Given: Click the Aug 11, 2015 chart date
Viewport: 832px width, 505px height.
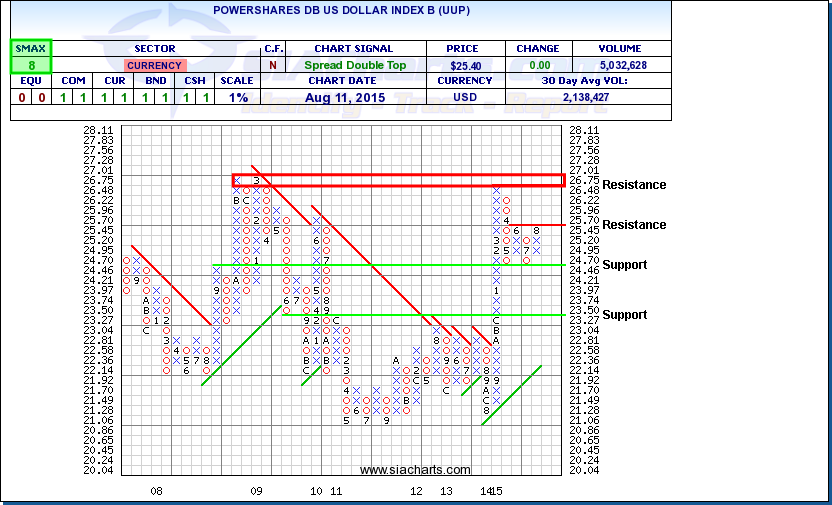Looking at the screenshot, I should [353, 97].
